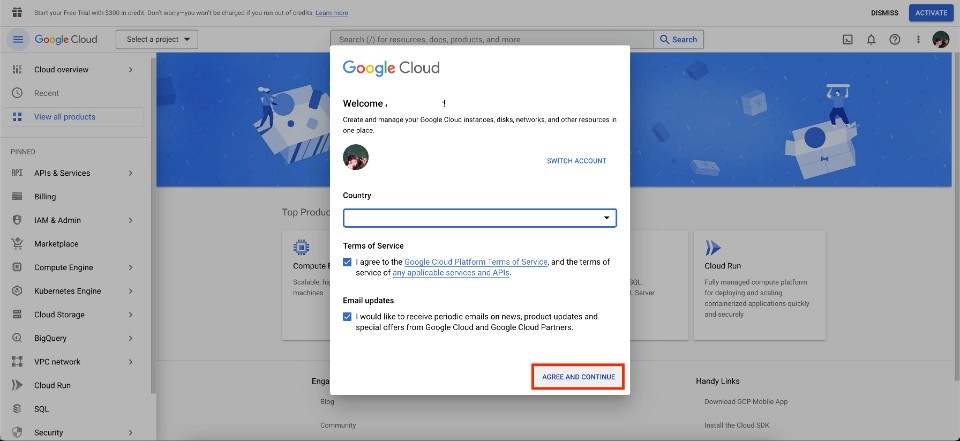Expand APIs & Services submenu chevron
The image size is (960, 441).
point(130,173)
